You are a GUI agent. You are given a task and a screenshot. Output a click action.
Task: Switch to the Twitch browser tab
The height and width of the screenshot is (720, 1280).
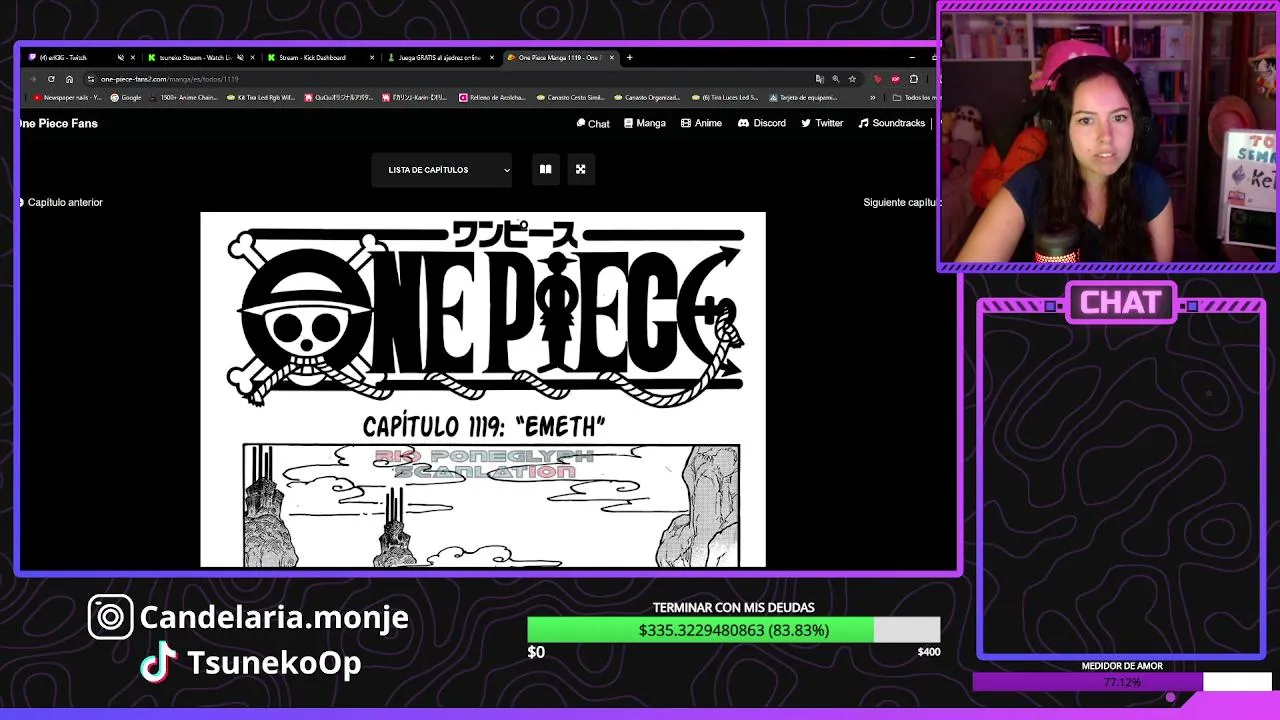click(80, 57)
